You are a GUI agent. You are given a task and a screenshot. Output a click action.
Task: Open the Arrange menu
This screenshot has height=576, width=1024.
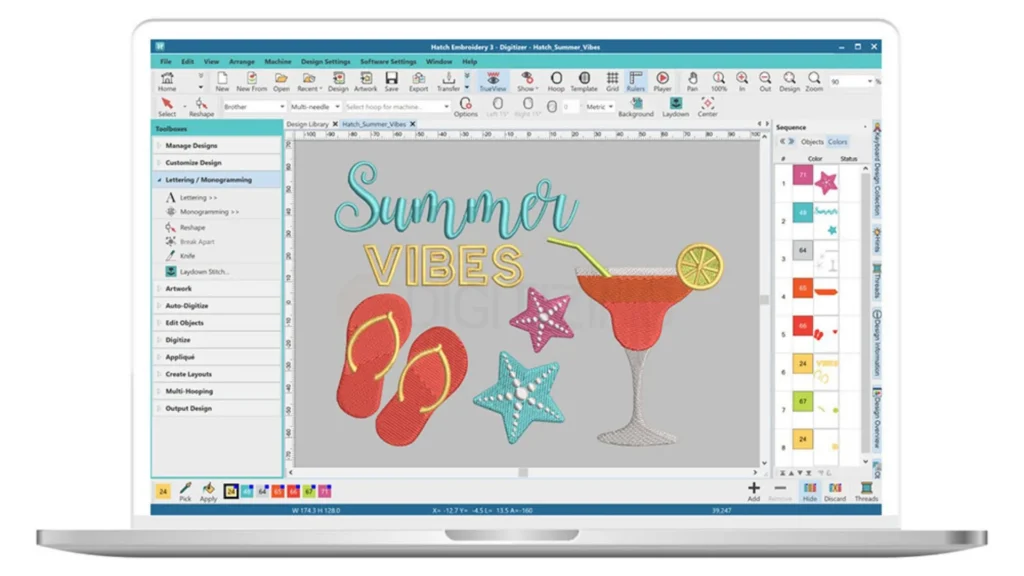pos(242,61)
